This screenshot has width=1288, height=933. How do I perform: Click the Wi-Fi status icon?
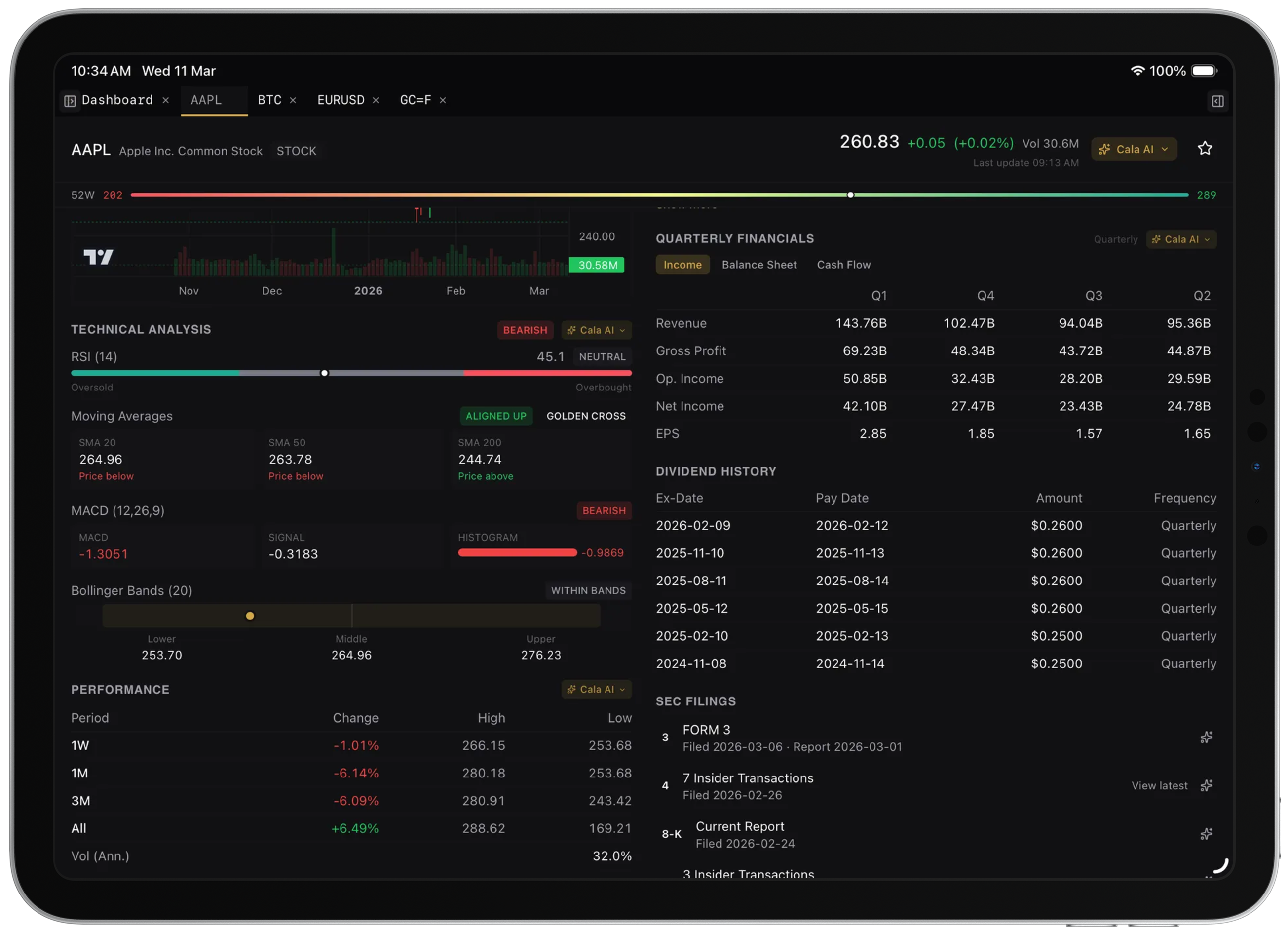point(1137,71)
